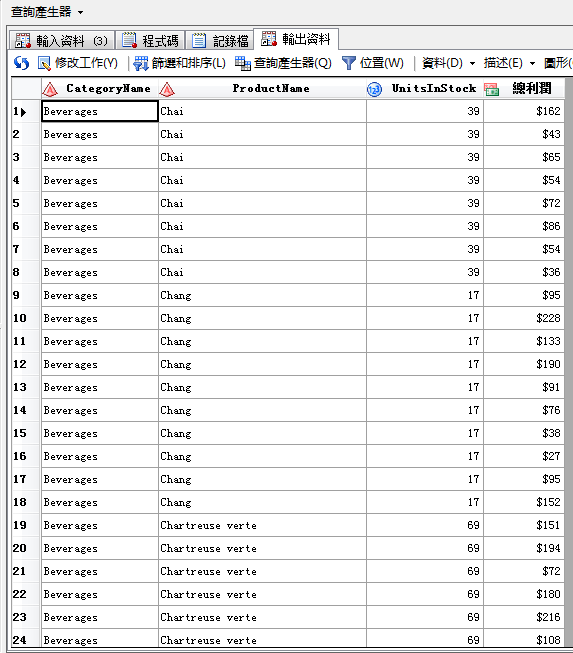Click CategoryName column character type icon

tap(50, 89)
